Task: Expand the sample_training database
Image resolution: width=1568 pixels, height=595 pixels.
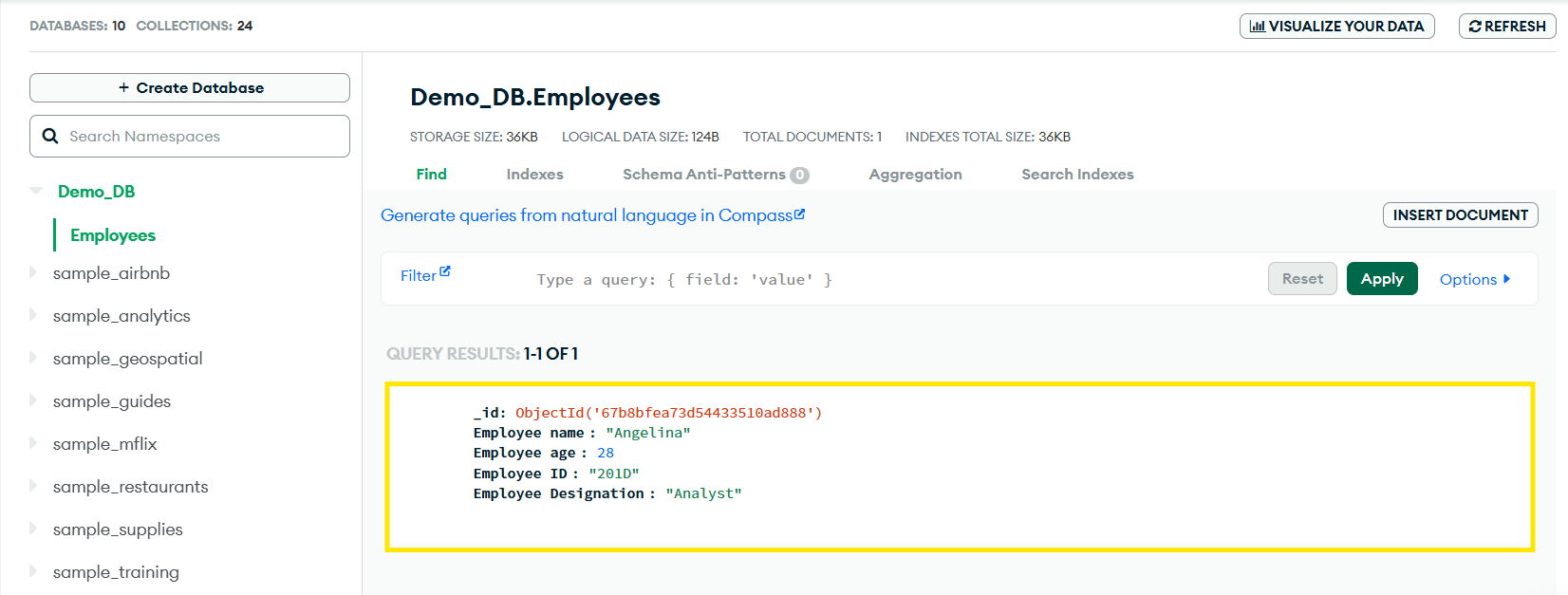Action: click(33, 572)
